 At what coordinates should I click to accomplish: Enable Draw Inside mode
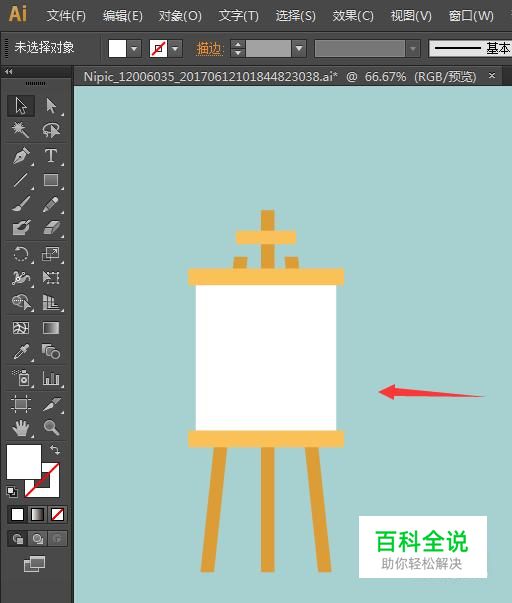pos(57,539)
